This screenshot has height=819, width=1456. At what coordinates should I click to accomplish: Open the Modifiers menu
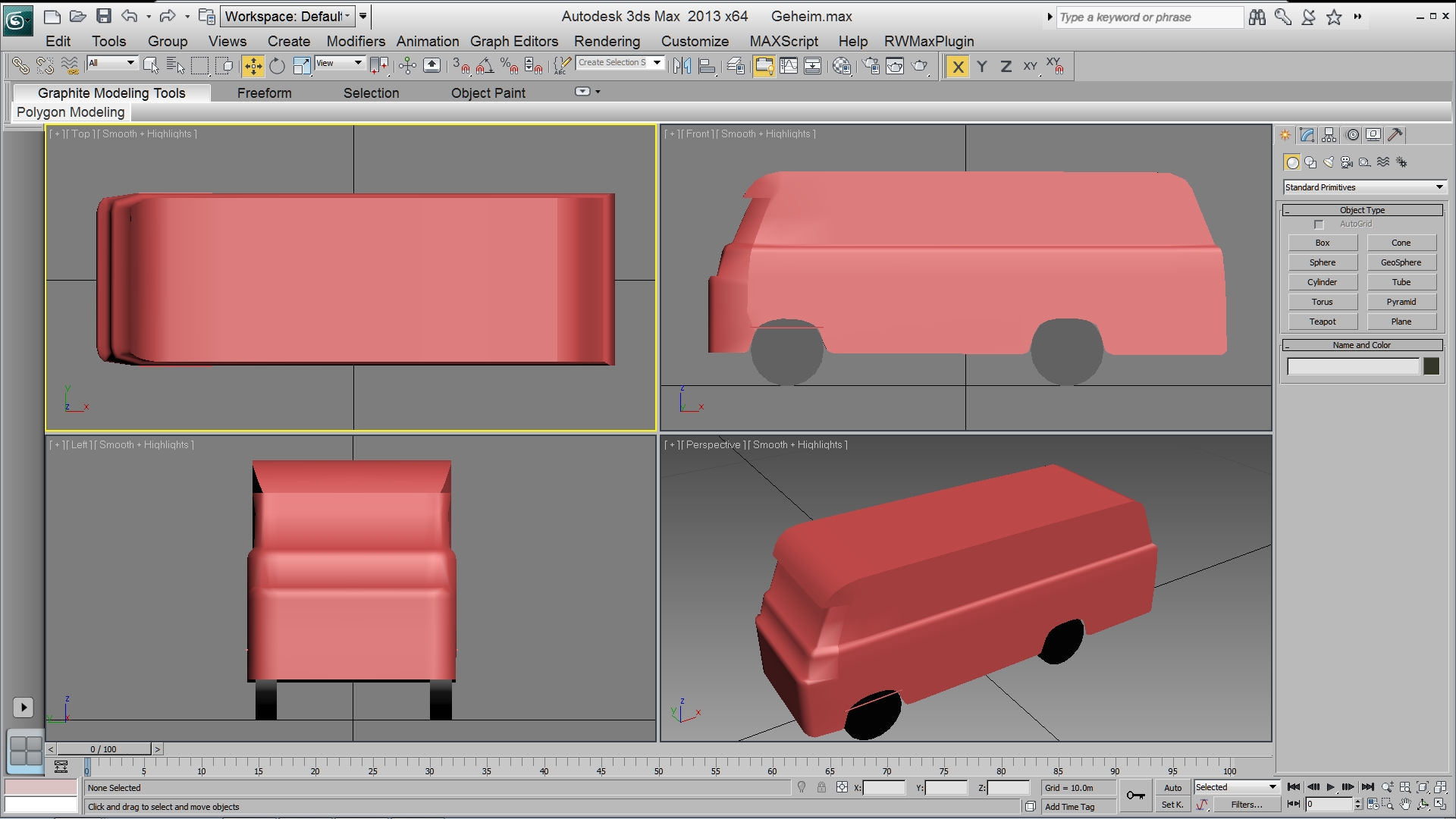[355, 41]
